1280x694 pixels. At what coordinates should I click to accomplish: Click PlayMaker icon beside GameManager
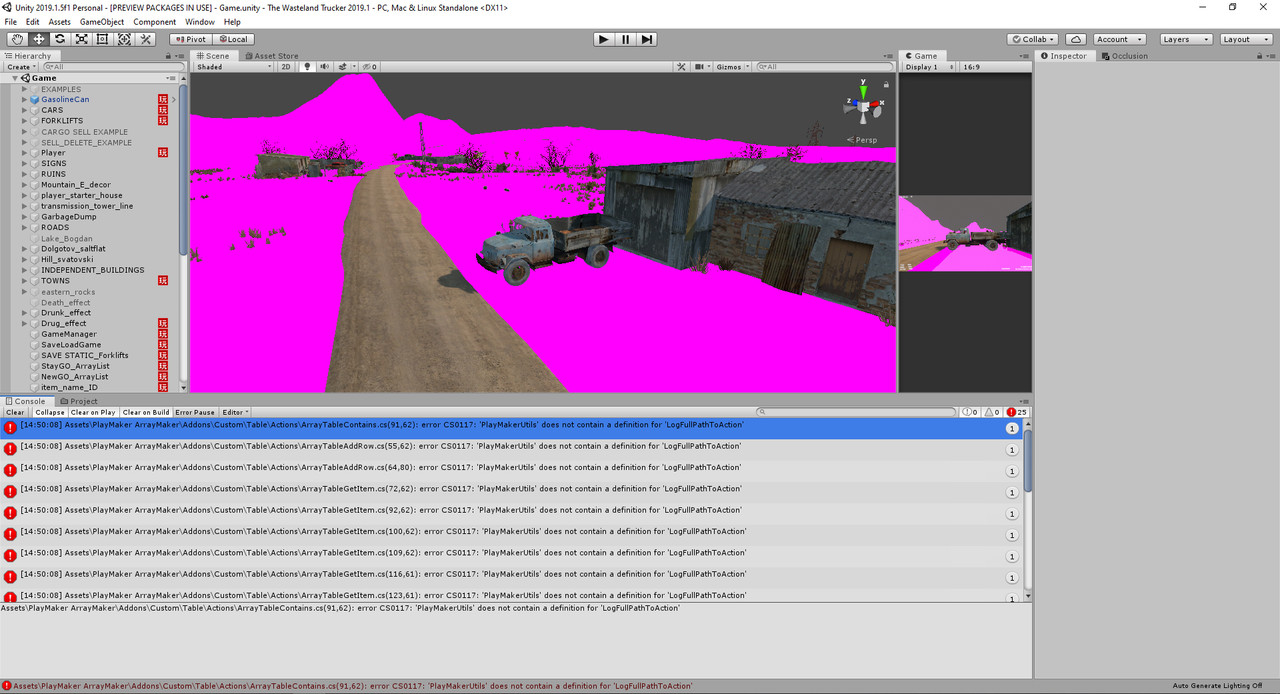[163, 334]
